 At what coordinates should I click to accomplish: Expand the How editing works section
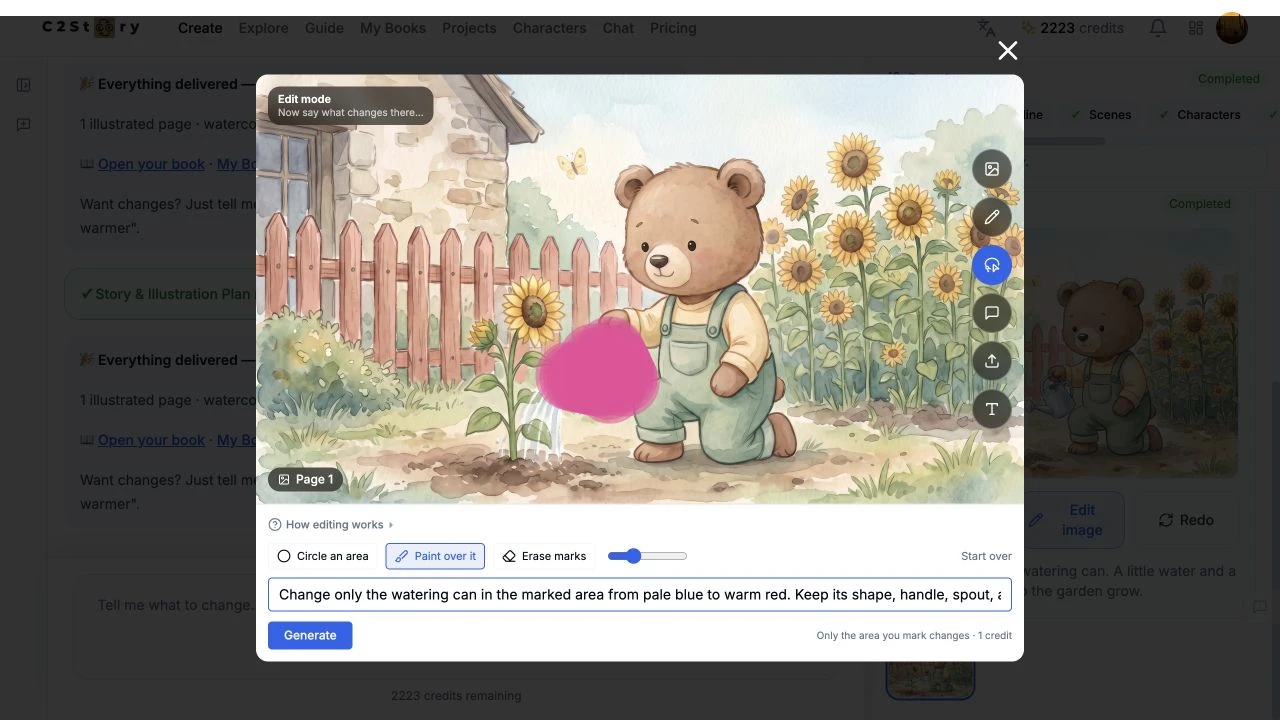click(x=332, y=525)
